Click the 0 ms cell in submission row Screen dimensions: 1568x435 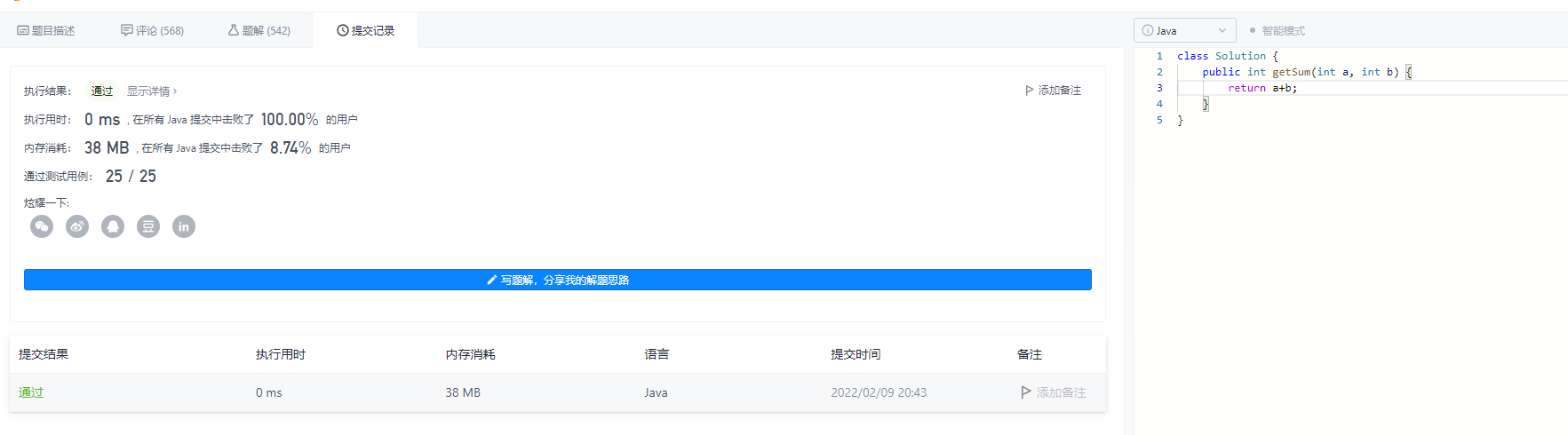269,392
